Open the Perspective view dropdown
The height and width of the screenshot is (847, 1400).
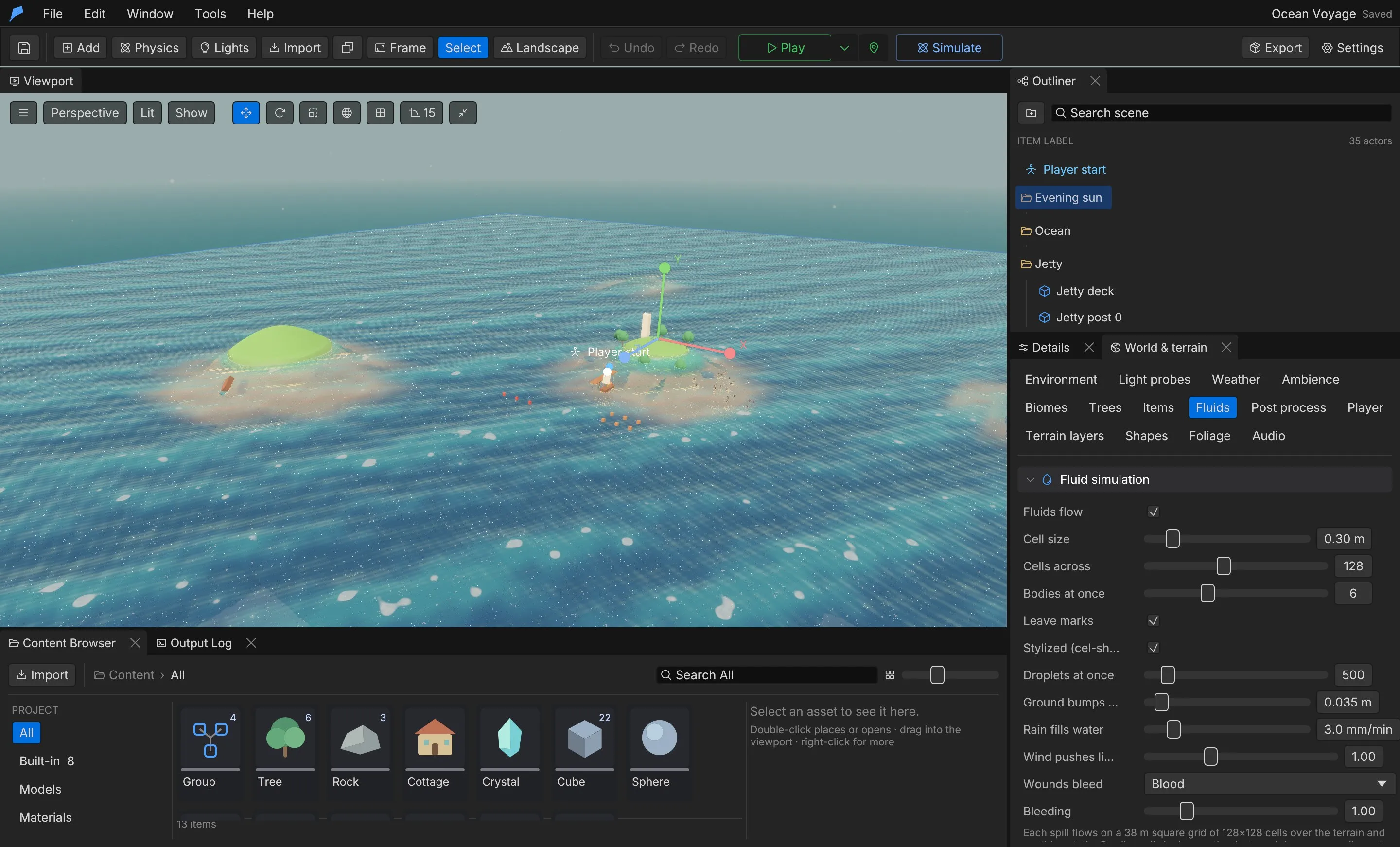[x=85, y=112]
